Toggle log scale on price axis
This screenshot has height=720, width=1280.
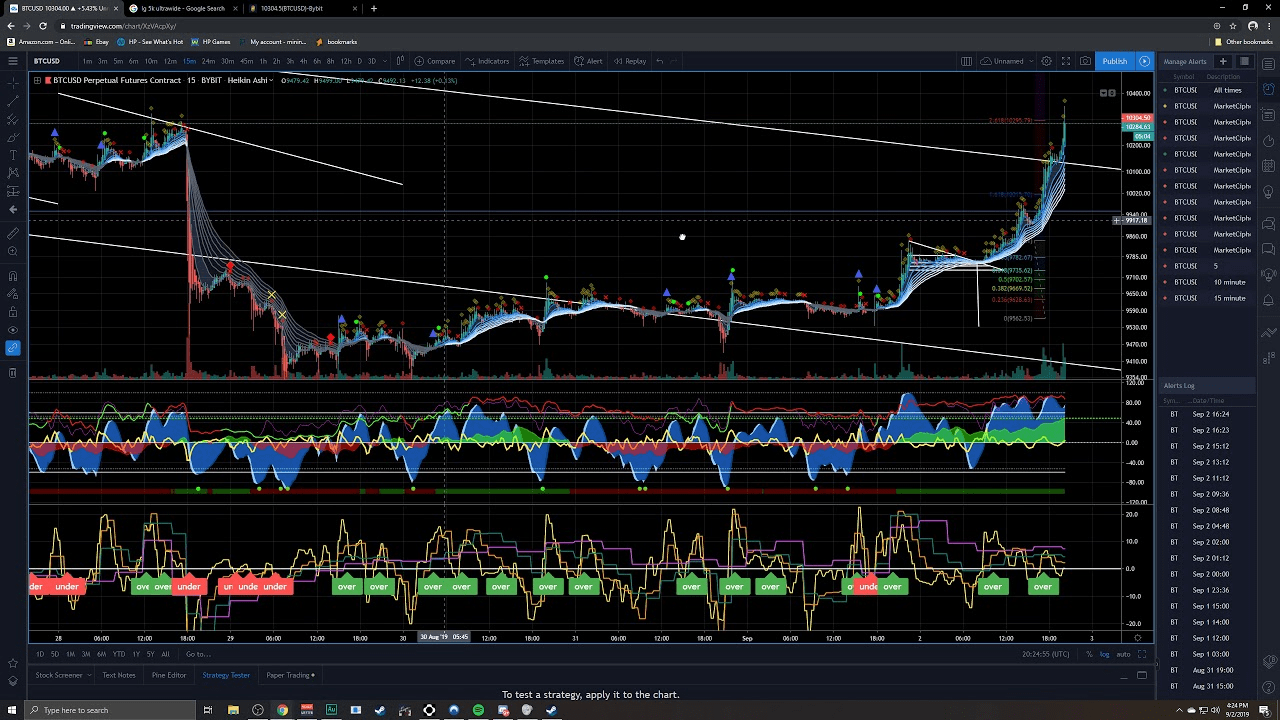[x=1104, y=654]
